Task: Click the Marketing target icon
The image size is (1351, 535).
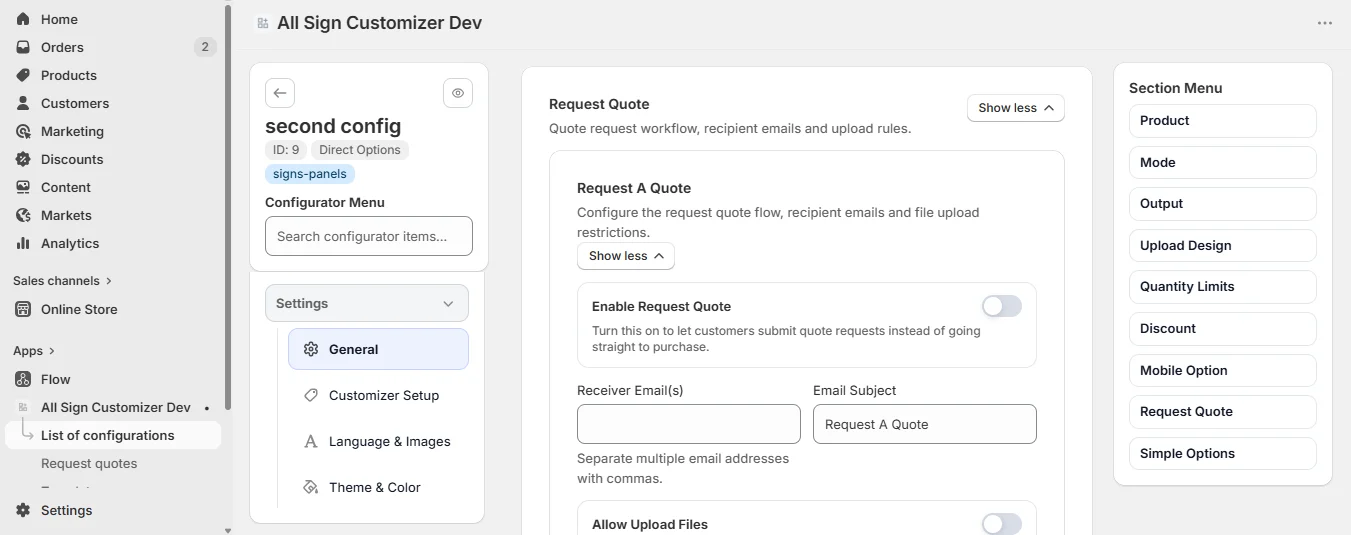Action: coord(23,131)
